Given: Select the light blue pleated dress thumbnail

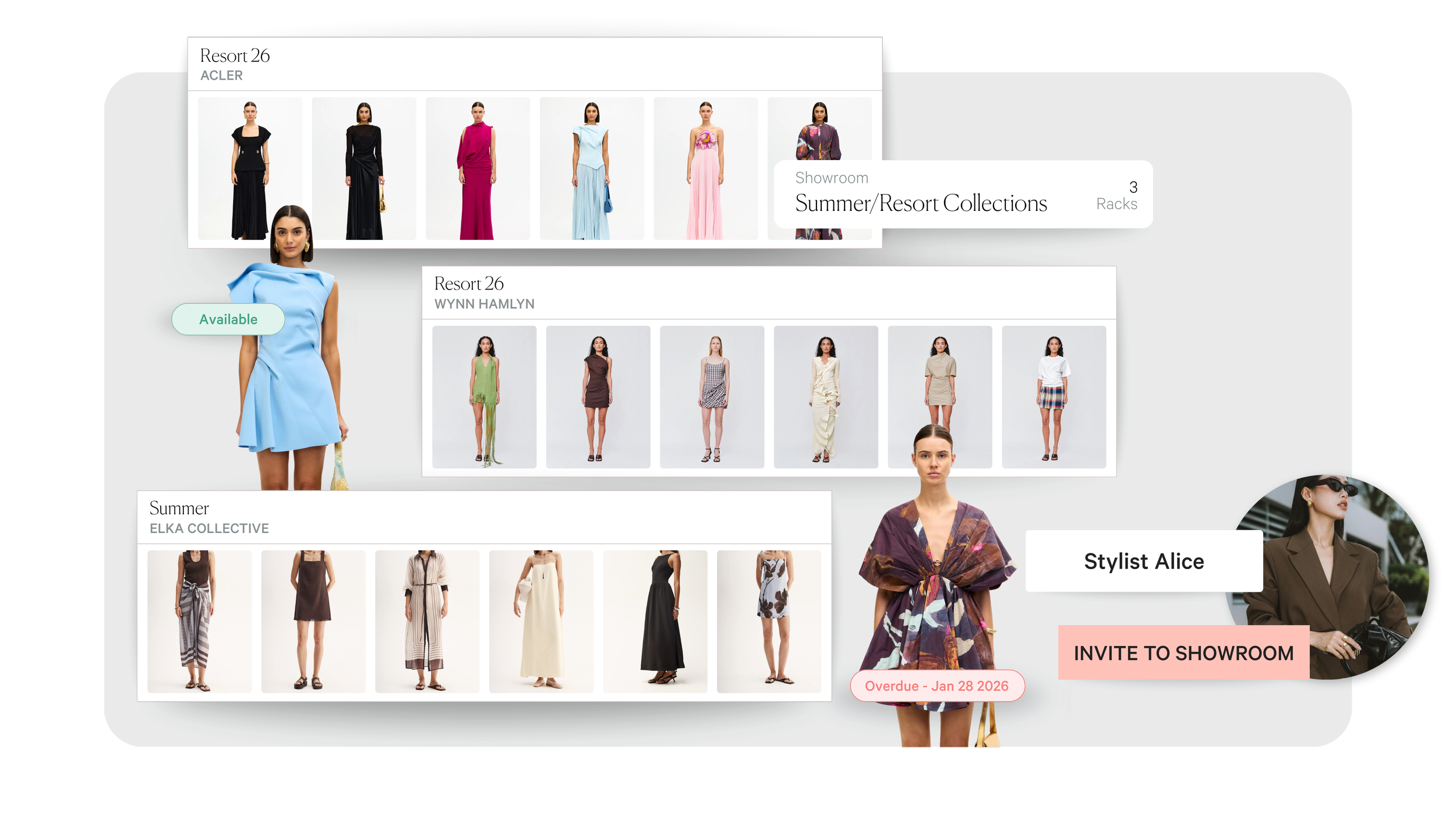Looking at the screenshot, I should [591, 169].
